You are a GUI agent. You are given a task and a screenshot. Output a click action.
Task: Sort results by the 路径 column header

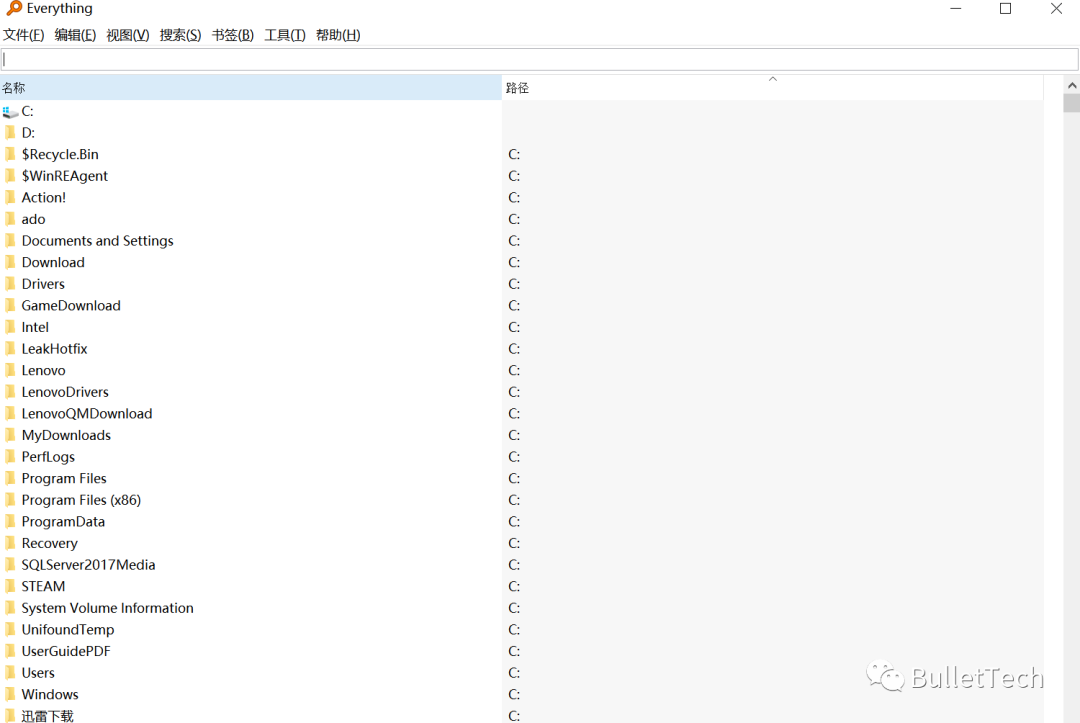tap(772, 87)
